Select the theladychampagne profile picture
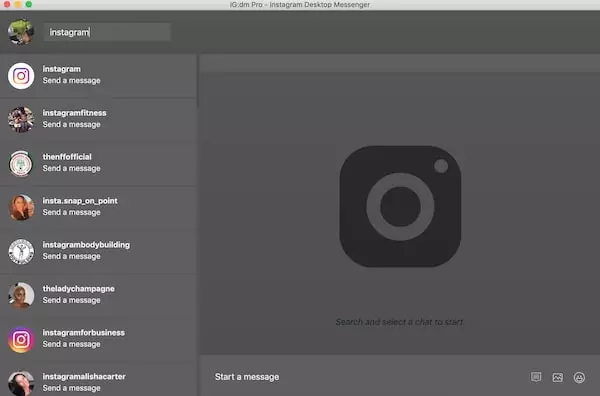The width and height of the screenshot is (600, 396). 21,295
